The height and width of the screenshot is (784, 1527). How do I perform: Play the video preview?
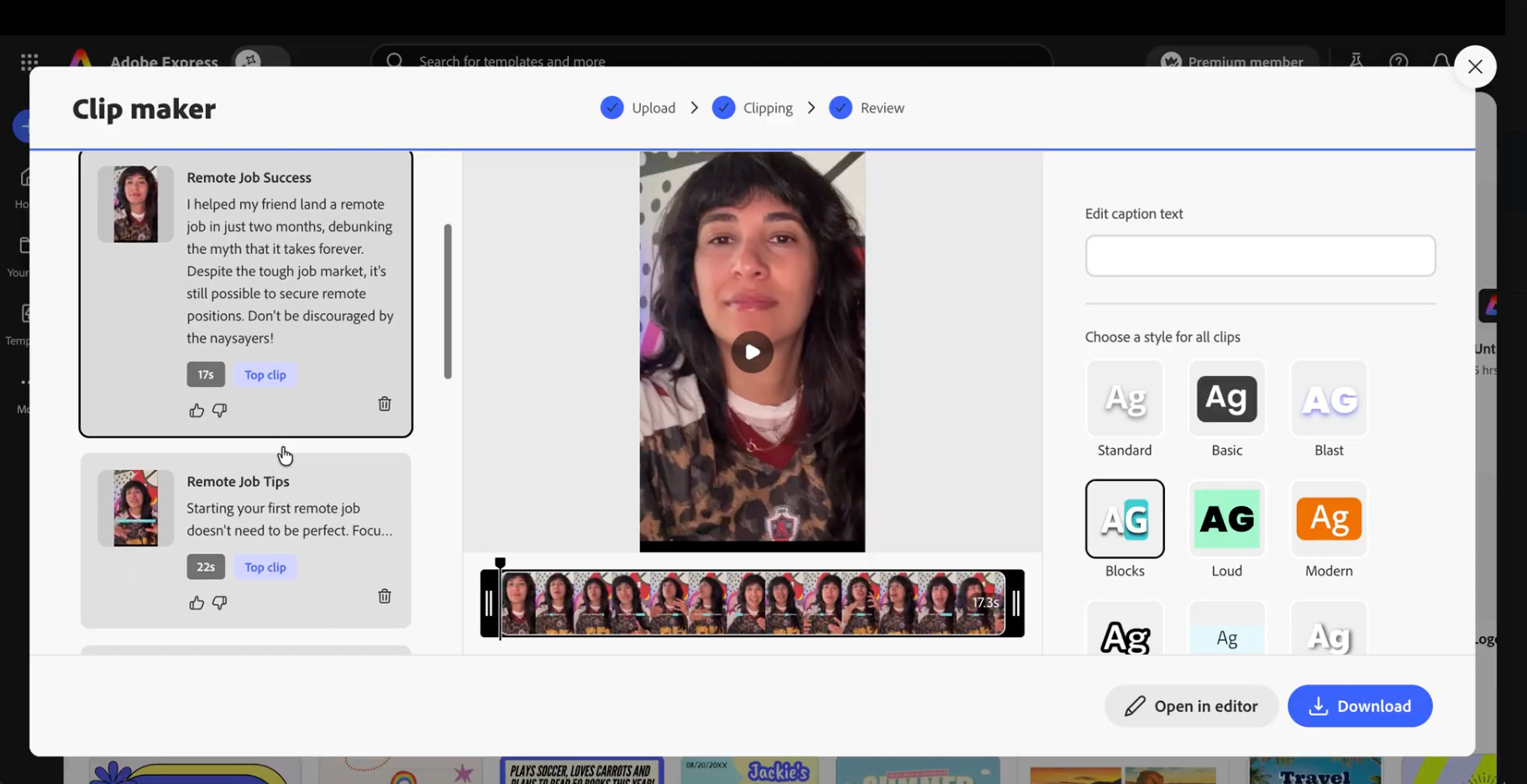pos(752,352)
